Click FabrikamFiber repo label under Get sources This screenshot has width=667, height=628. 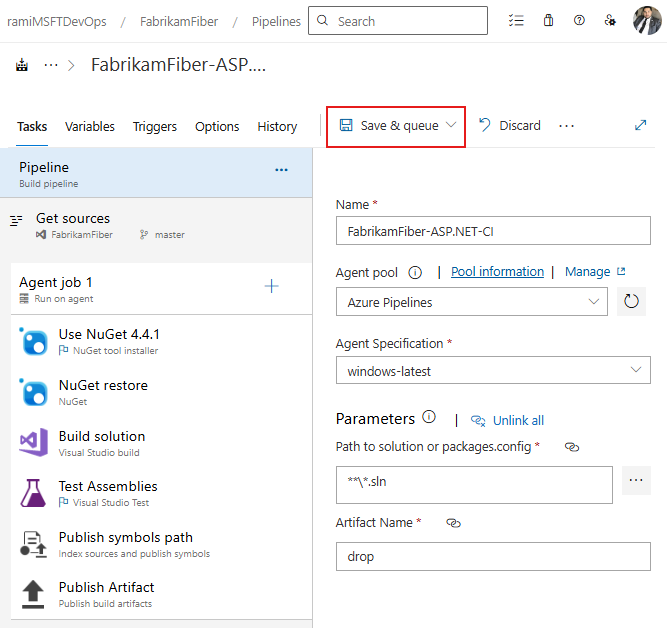point(82,235)
